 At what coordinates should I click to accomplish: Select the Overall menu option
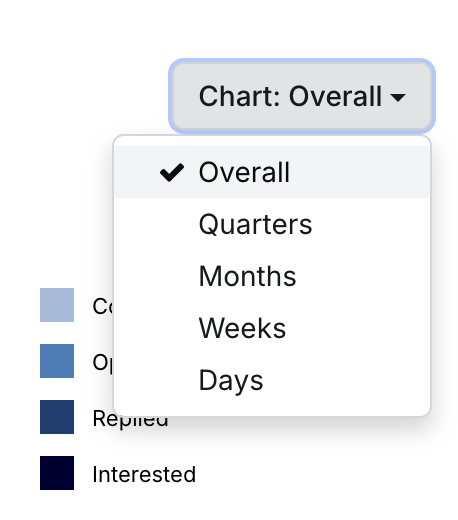click(x=244, y=172)
